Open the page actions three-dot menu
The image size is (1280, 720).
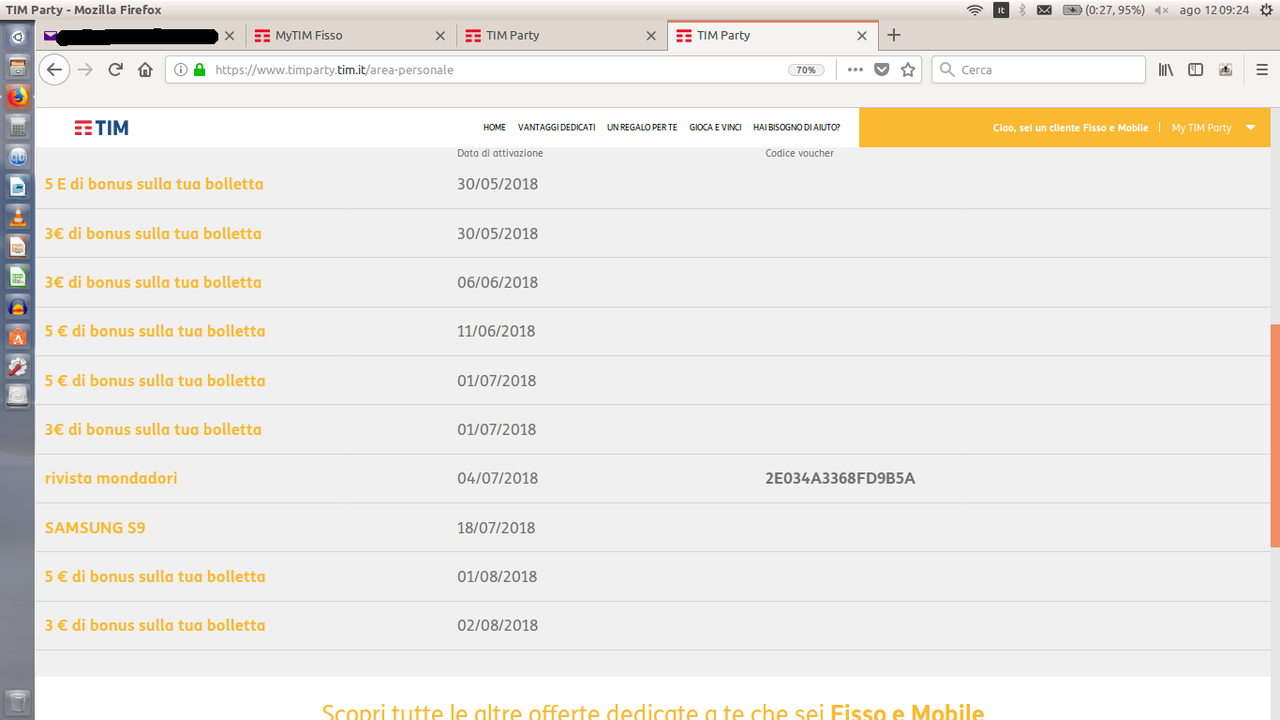[x=855, y=70]
